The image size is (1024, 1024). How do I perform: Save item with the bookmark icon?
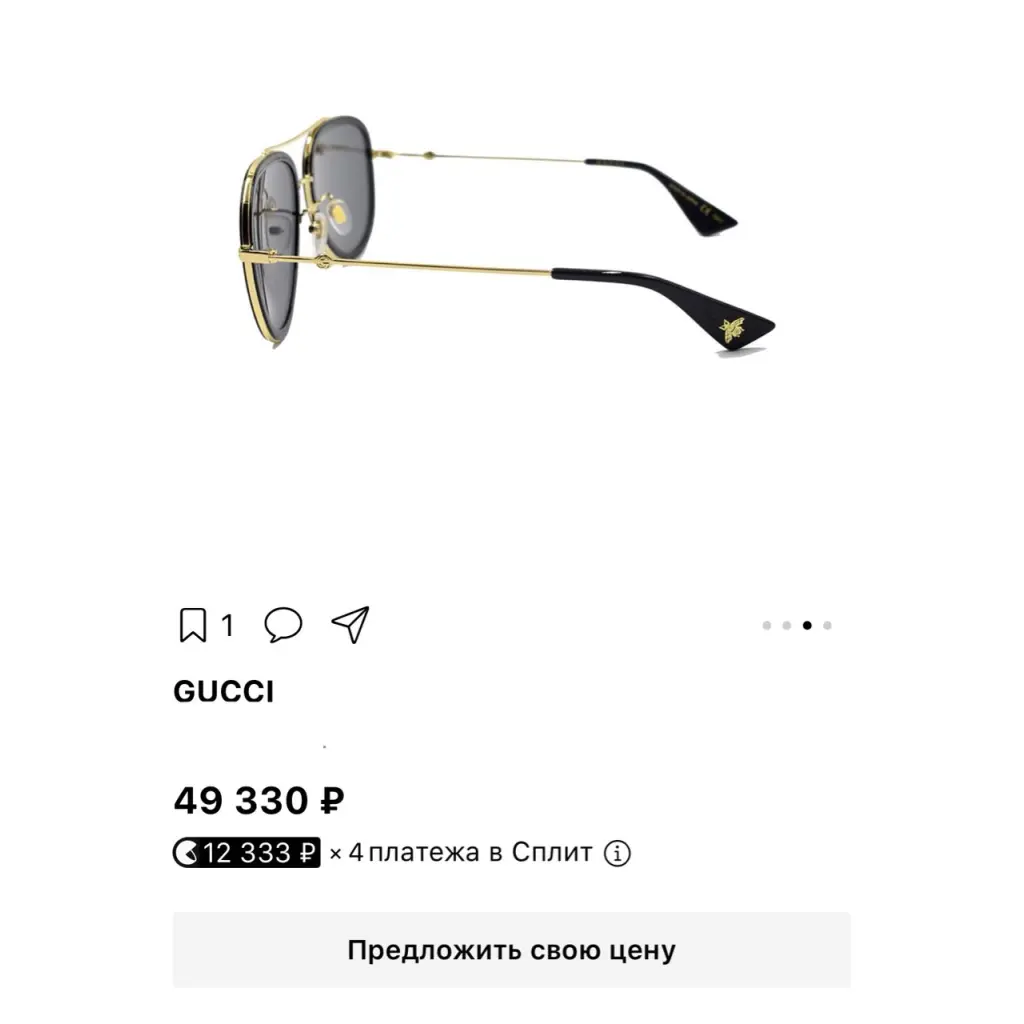pos(193,625)
